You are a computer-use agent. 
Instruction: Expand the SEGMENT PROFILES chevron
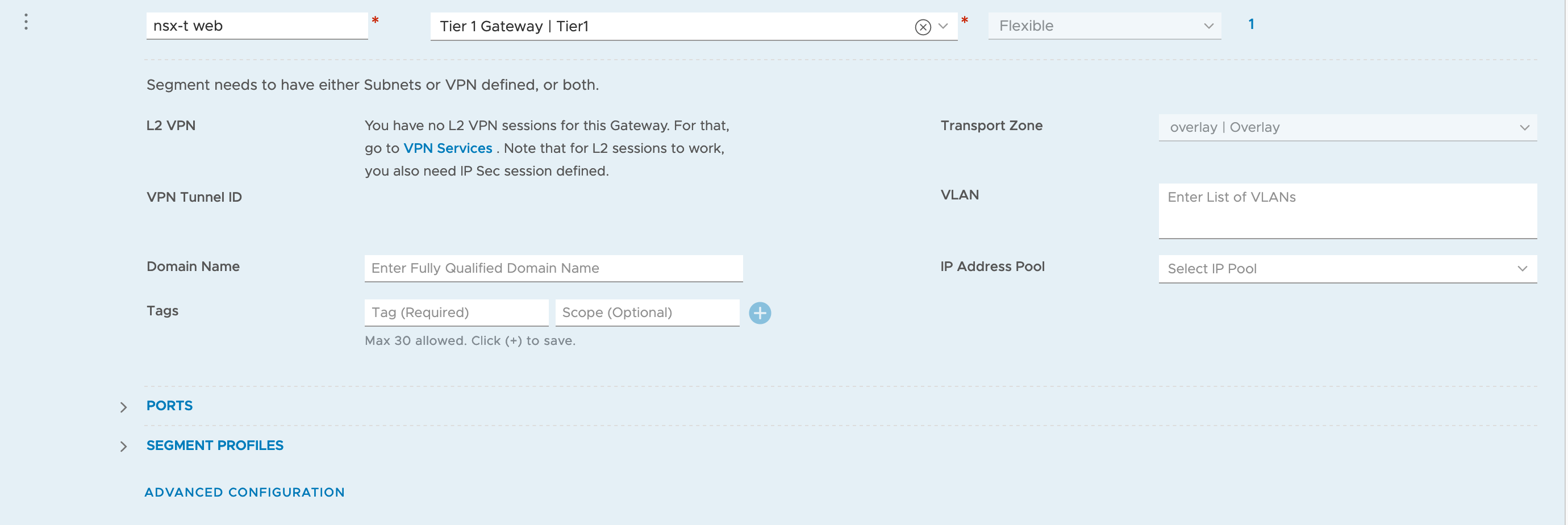[x=124, y=447]
